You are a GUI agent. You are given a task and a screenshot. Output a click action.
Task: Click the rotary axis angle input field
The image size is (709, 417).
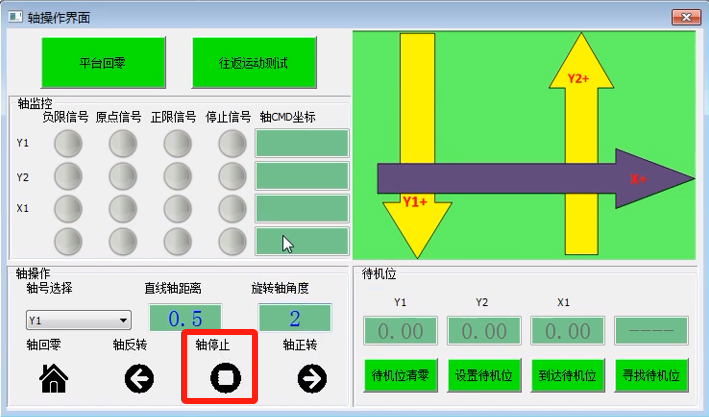coord(295,319)
